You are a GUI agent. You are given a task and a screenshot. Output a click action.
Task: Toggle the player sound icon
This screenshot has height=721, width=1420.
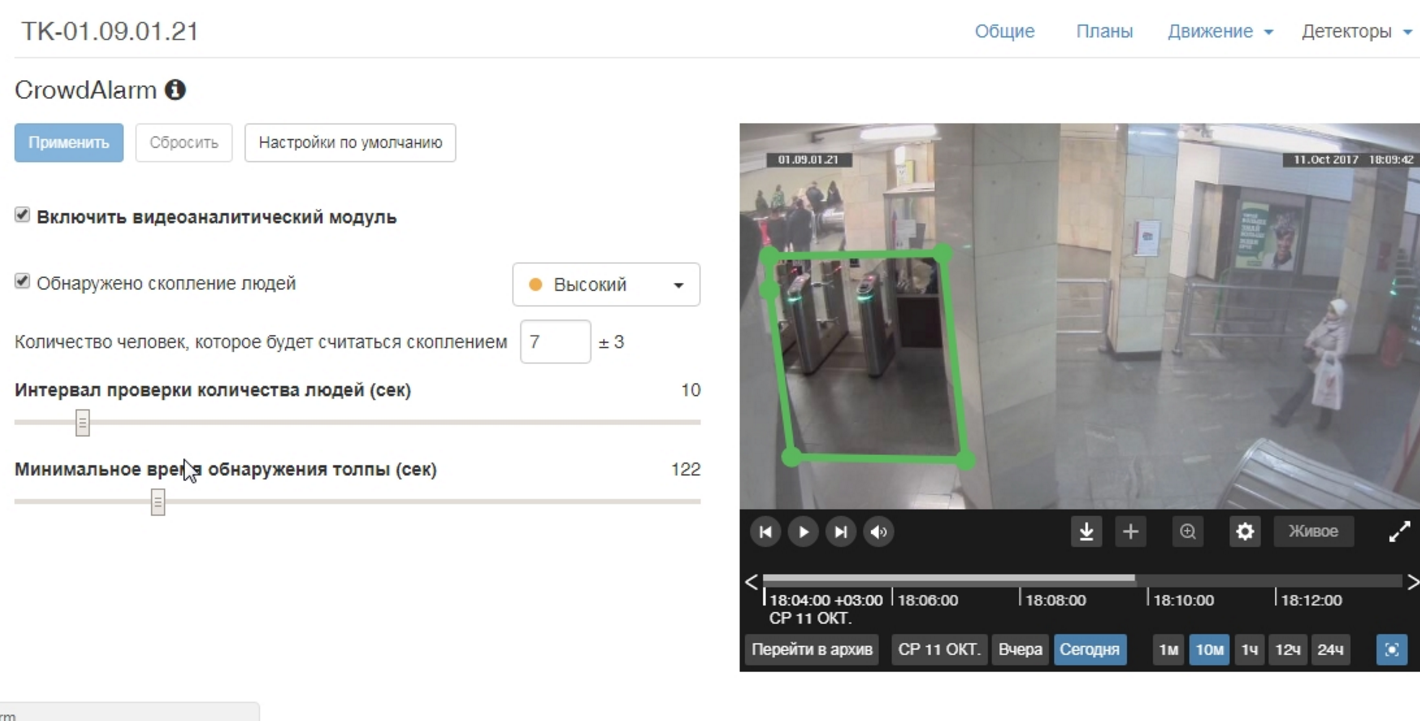coord(879,532)
